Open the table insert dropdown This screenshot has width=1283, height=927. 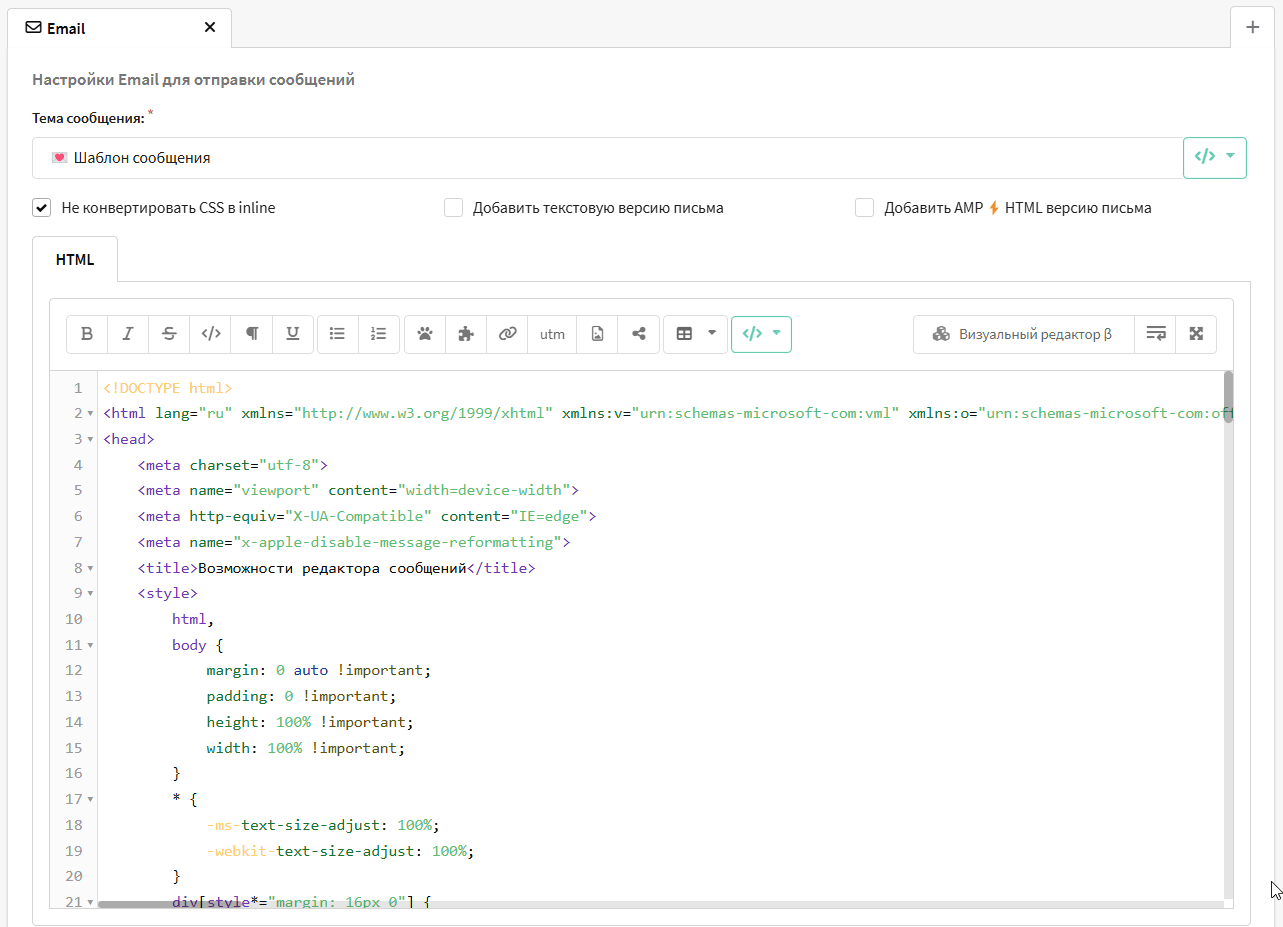696,334
